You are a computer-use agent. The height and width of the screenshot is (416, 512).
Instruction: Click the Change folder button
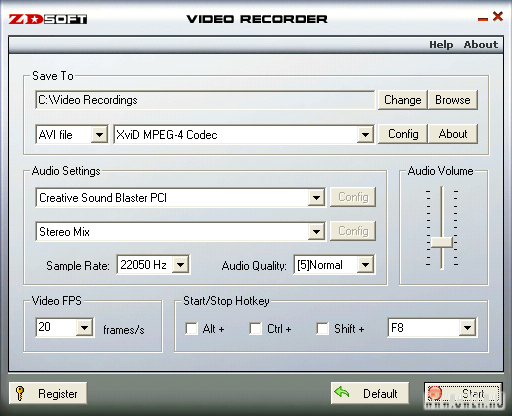[402, 100]
